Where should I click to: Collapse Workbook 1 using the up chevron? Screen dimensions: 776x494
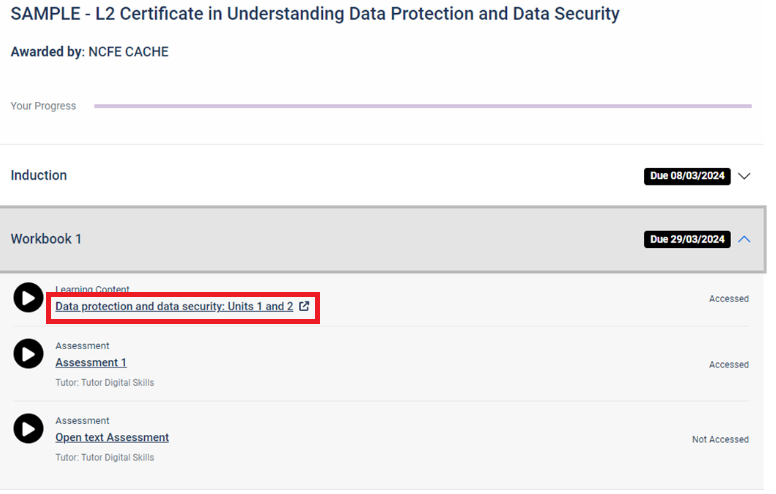pyautogui.click(x=744, y=240)
